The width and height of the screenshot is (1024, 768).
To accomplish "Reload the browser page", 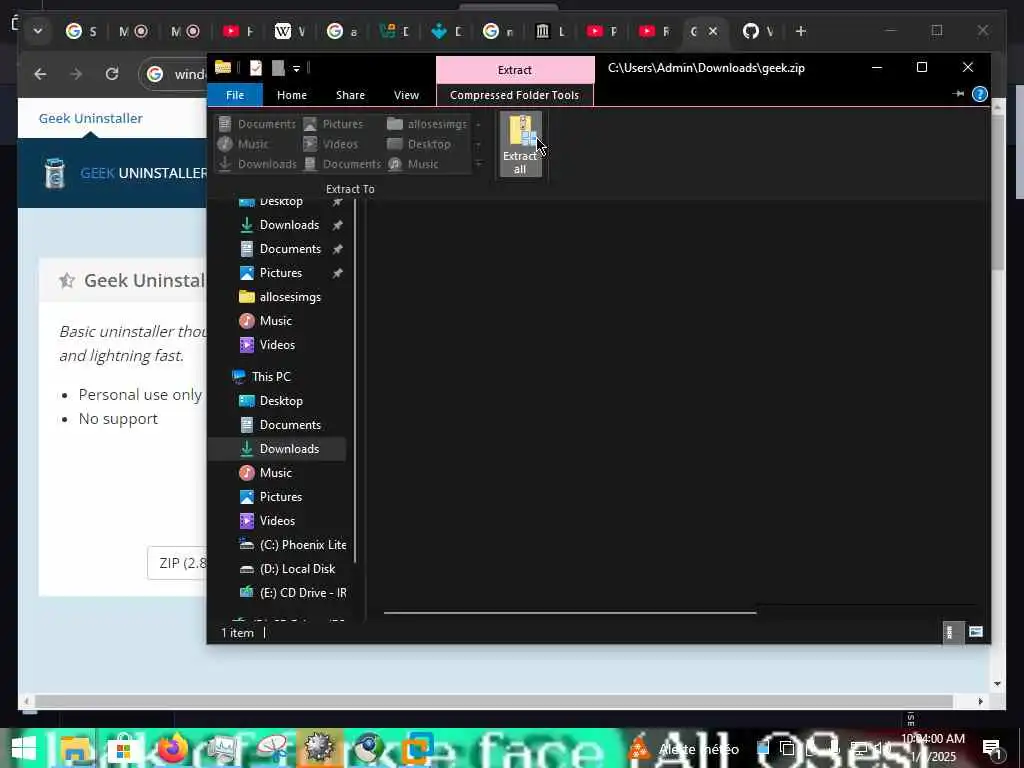I will pos(112,74).
